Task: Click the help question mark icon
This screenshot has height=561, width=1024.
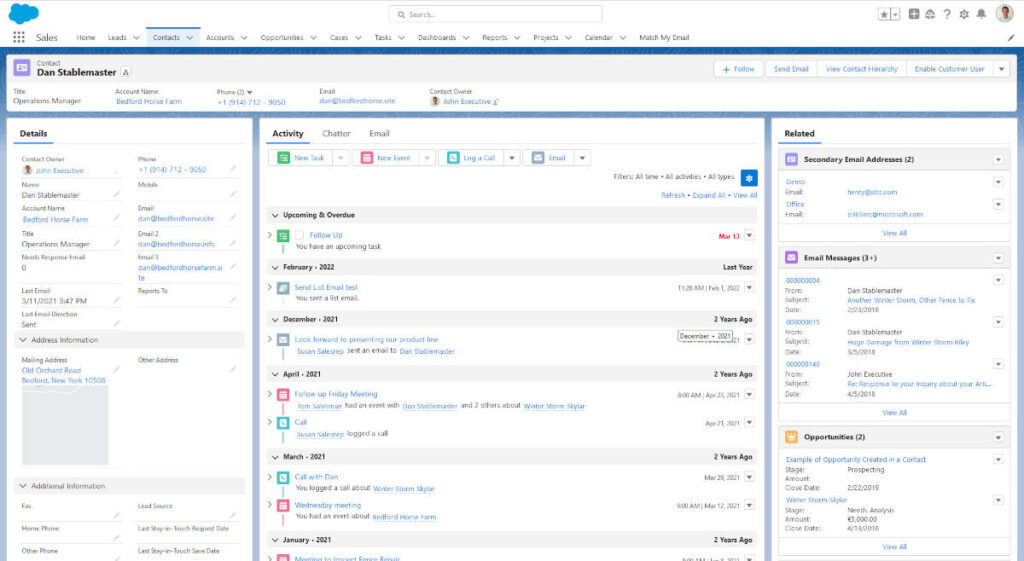Action: 947,14
